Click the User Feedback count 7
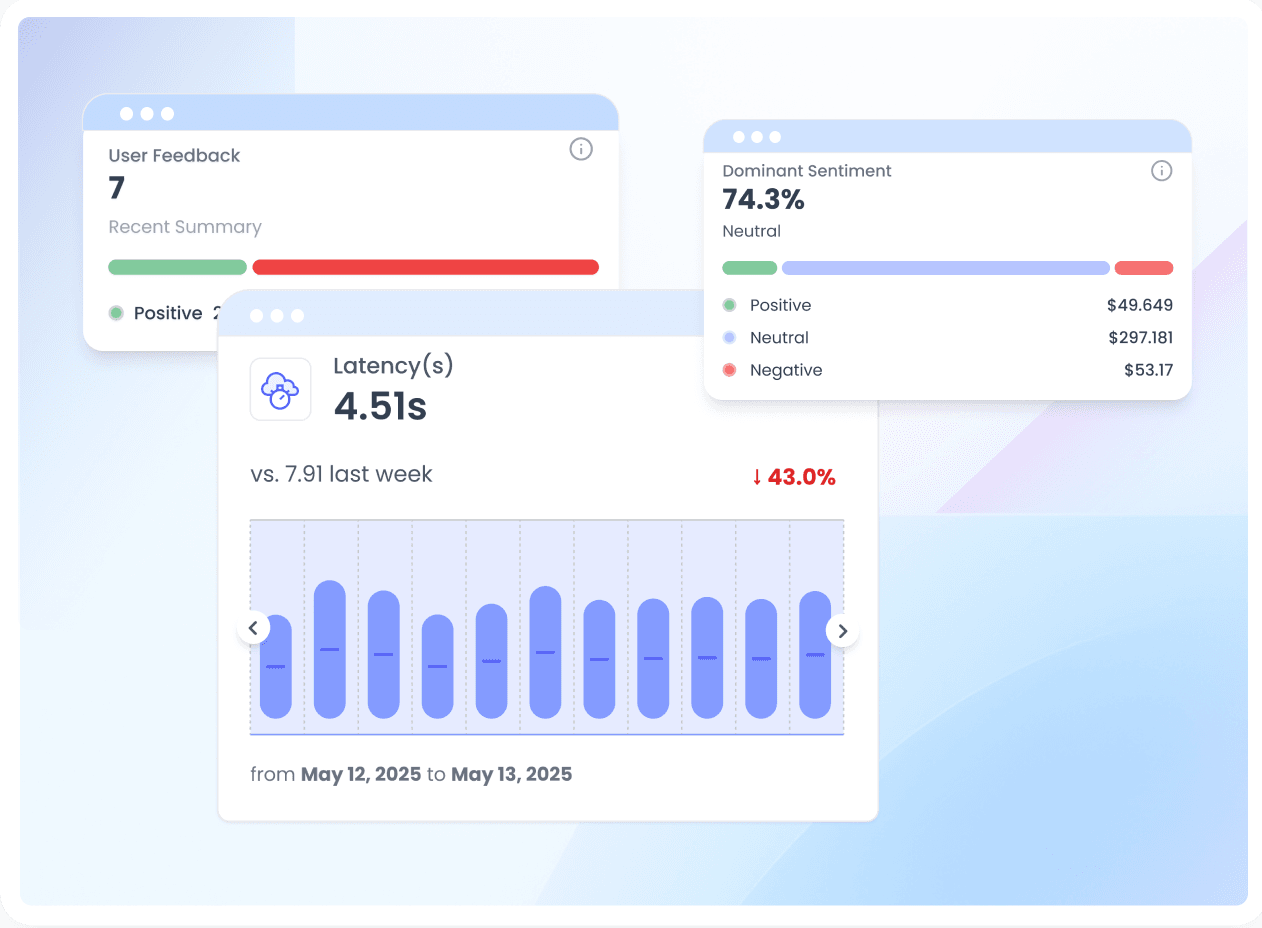 [117, 188]
